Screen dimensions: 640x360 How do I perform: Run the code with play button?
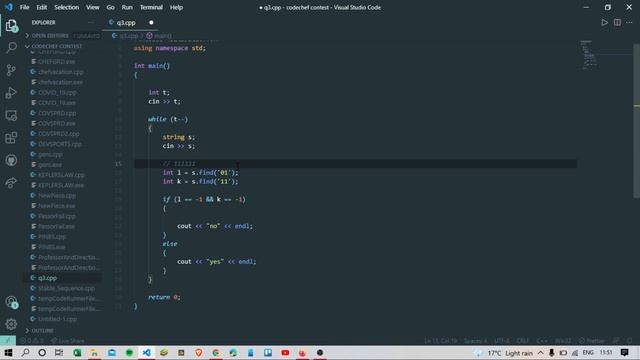(x=604, y=22)
